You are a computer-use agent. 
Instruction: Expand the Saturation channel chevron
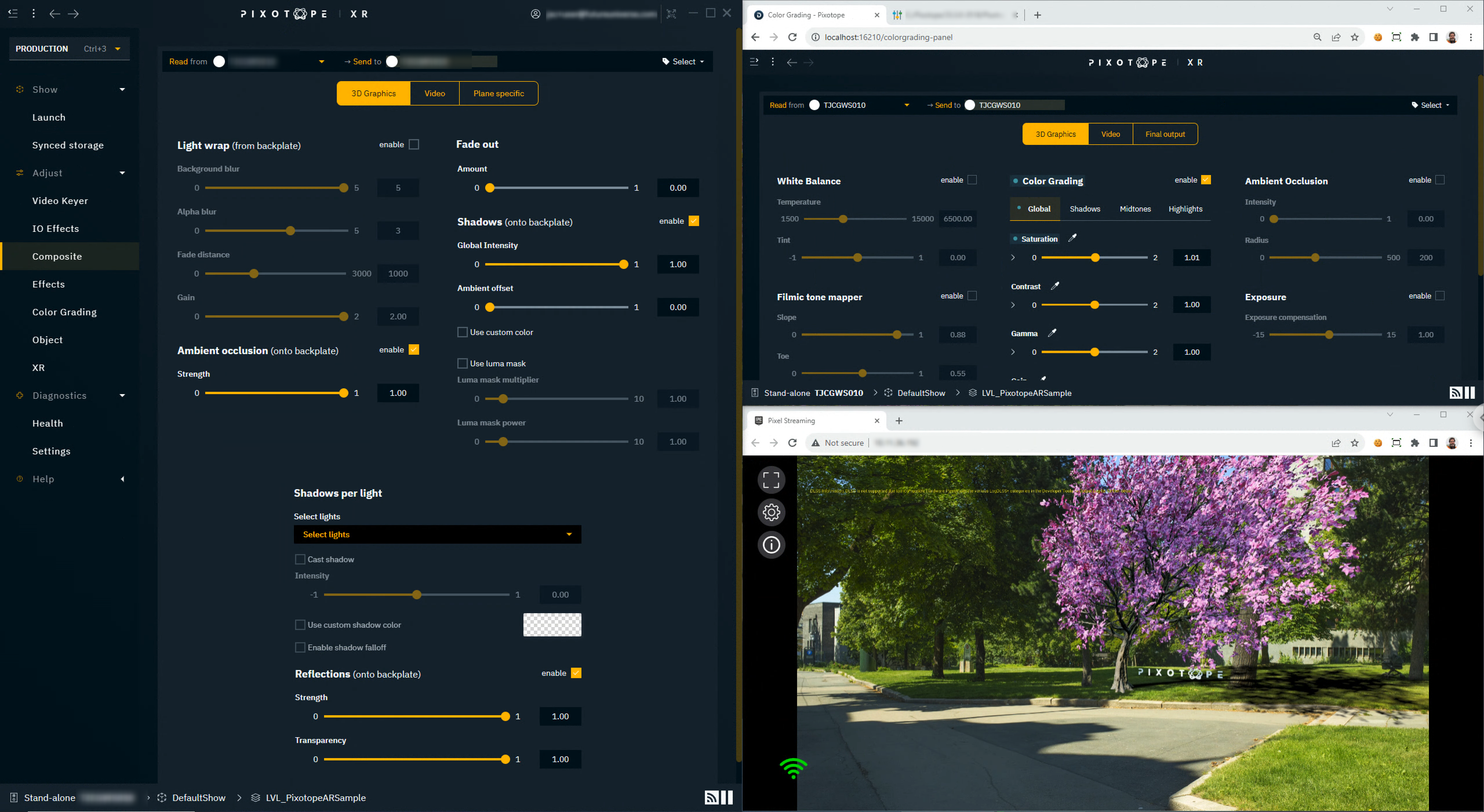[1013, 257]
